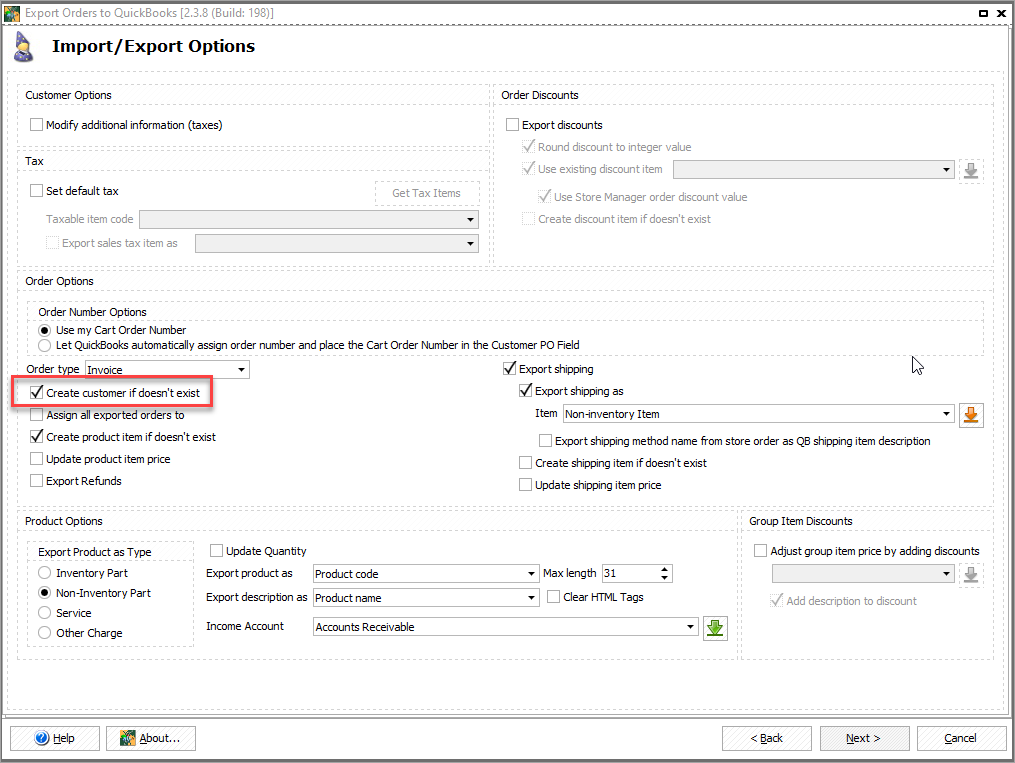Enable the Export discounts checkbox

coord(513,124)
